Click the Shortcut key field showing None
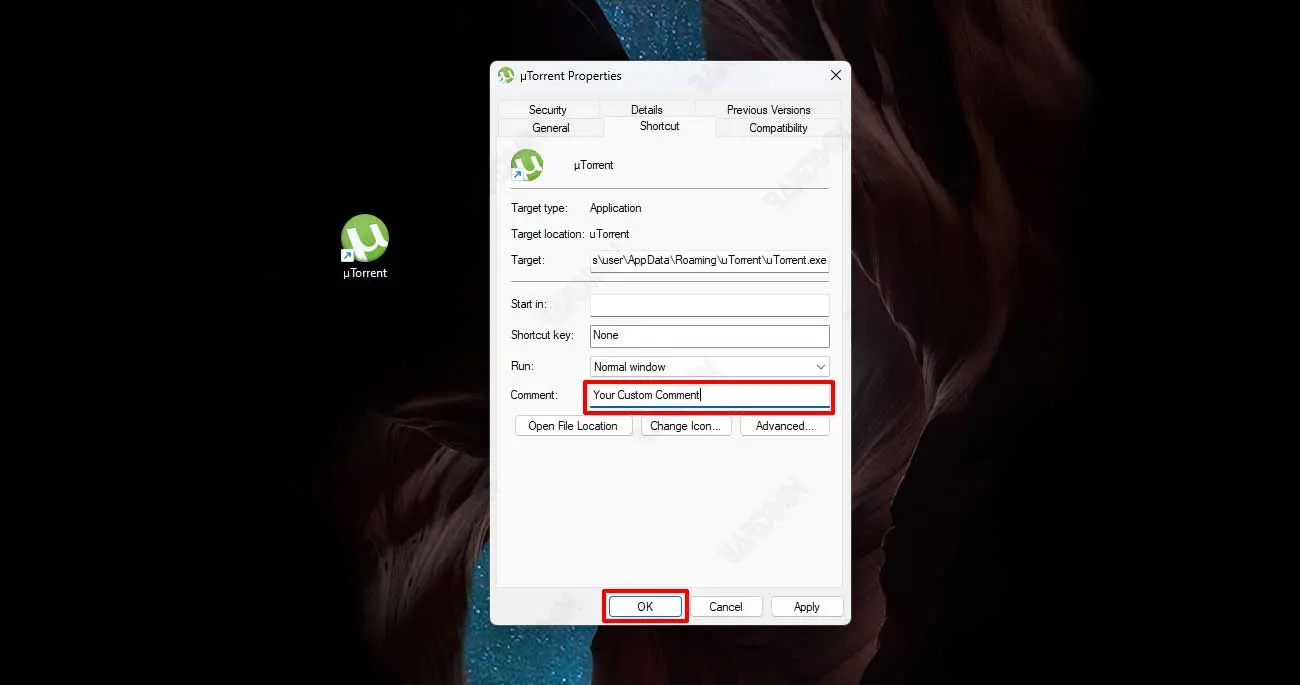This screenshot has width=1300, height=685. click(x=709, y=336)
